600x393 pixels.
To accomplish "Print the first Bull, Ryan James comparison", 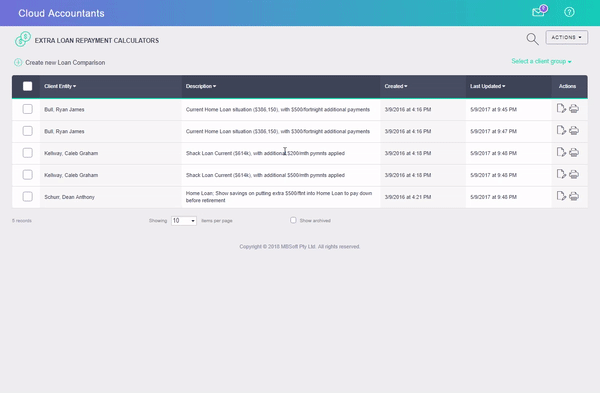I will tap(574, 109).
